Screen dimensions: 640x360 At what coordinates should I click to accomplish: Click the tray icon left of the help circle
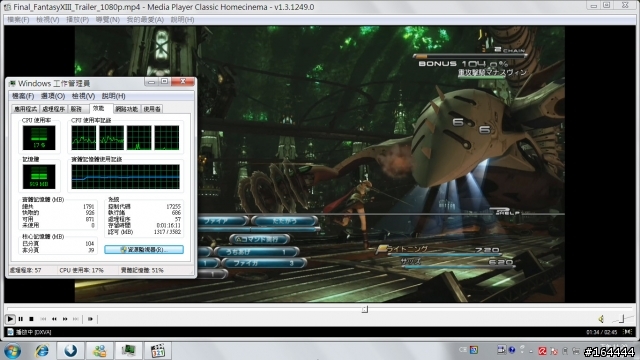[x=501, y=350]
